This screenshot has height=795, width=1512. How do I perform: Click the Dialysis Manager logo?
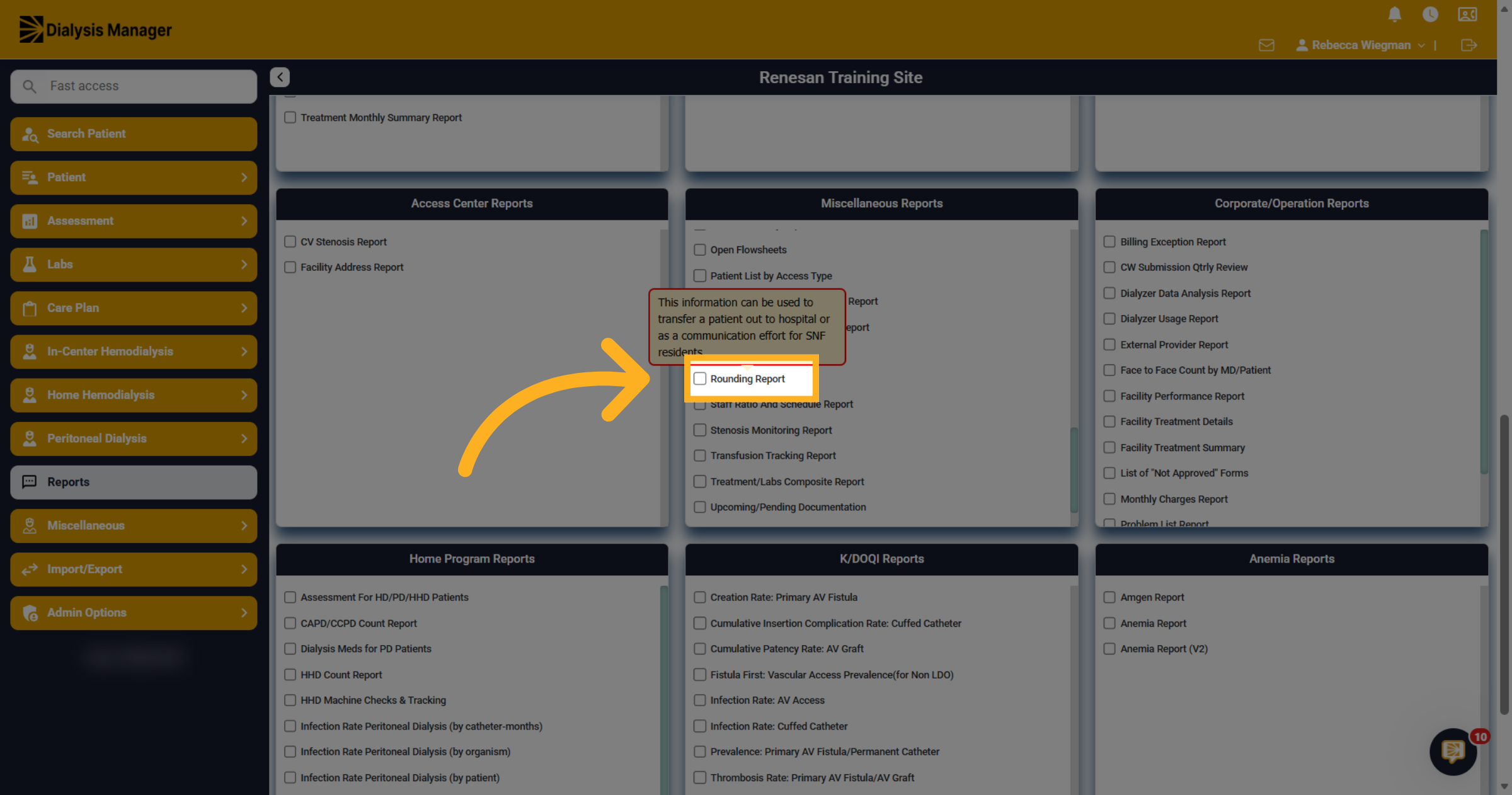[x=96, y=30]
